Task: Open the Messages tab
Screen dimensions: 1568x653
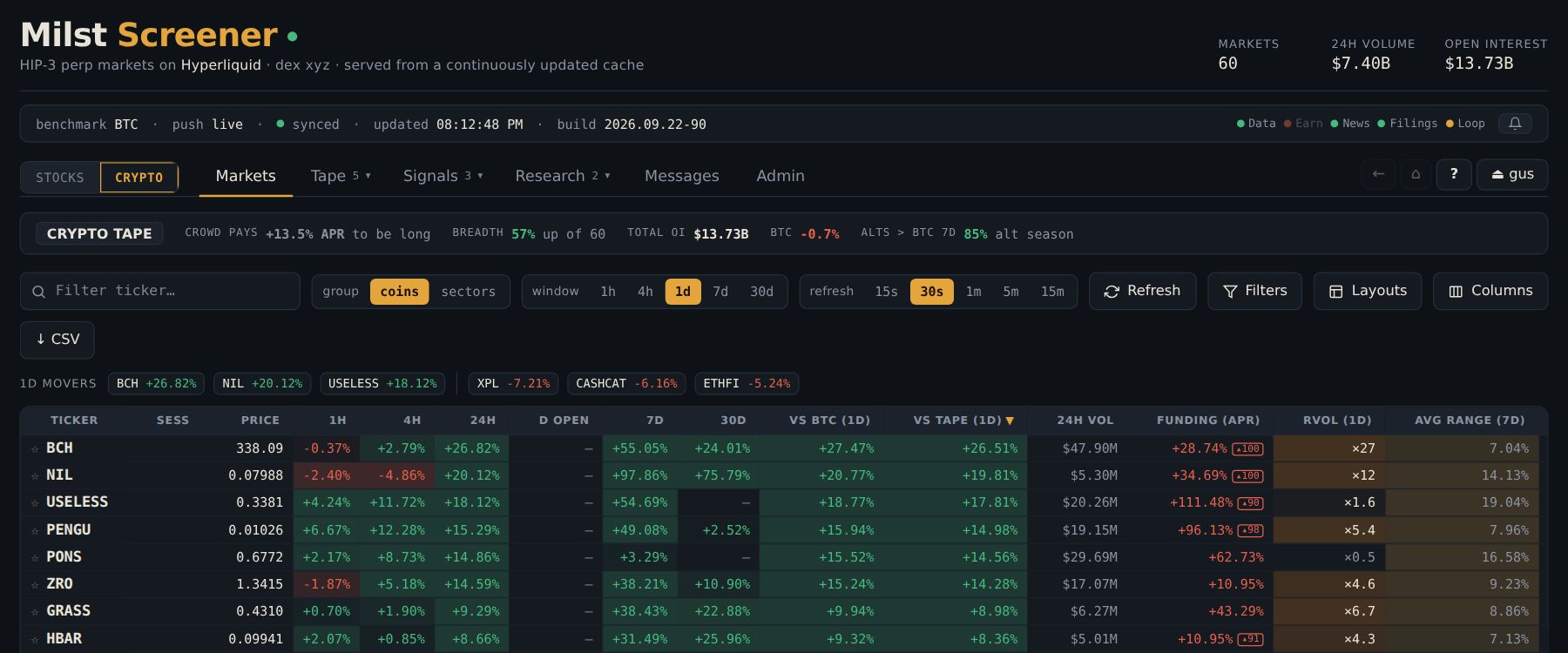Action: pyautogui.click(x=682, y=176)
